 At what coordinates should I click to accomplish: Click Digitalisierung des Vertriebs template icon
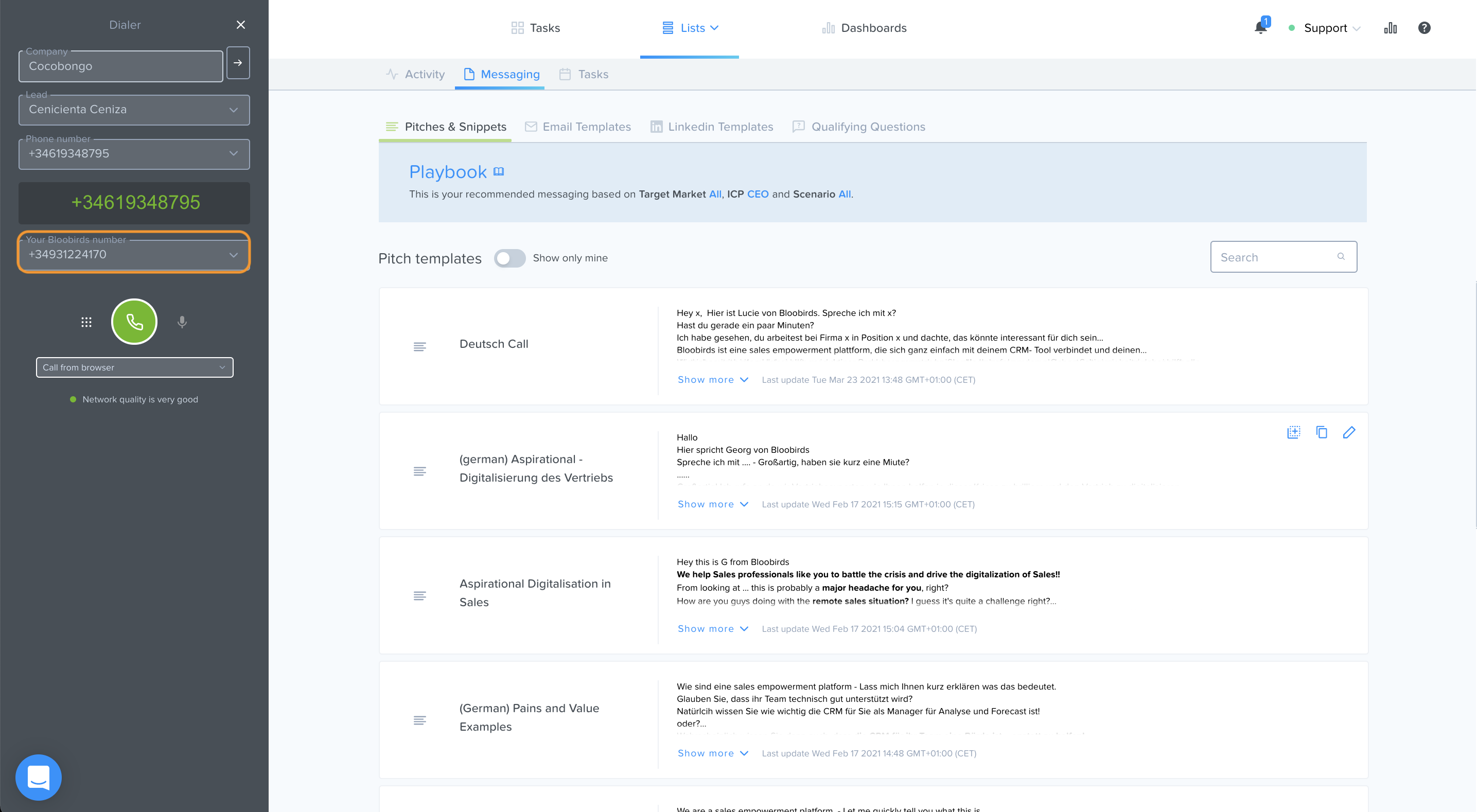[420, 471]
